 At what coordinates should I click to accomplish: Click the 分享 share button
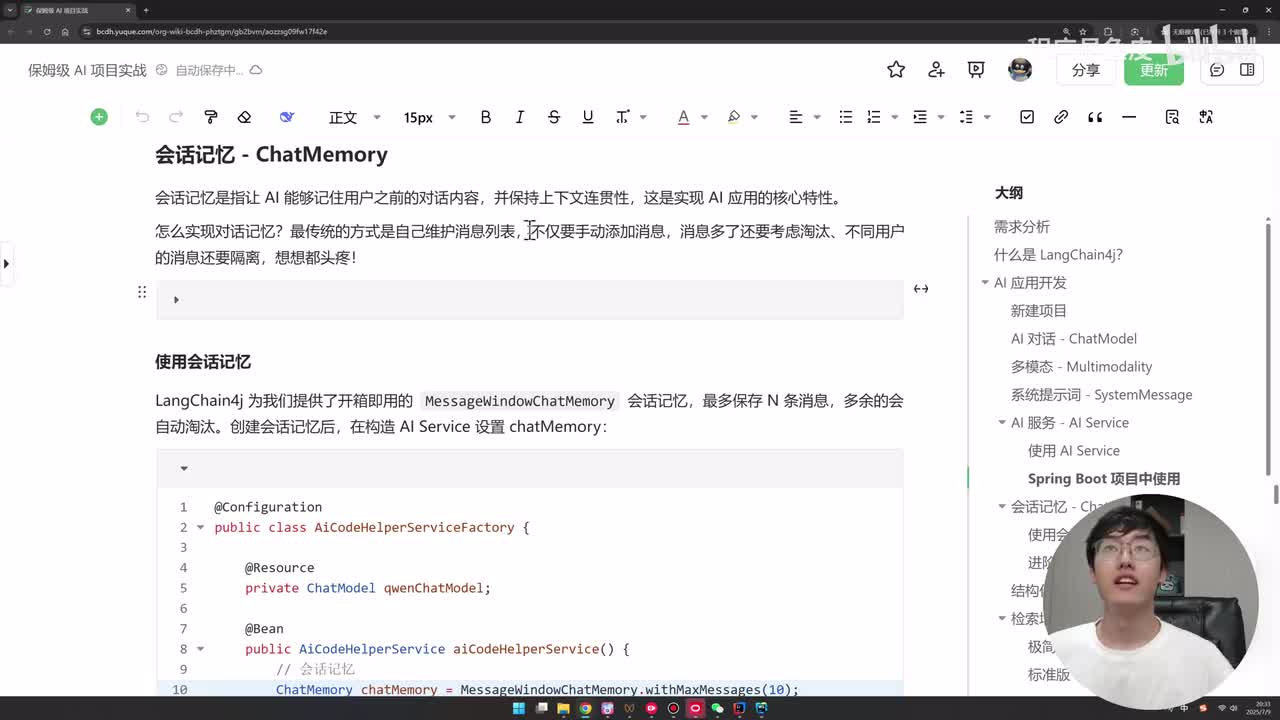[1086, 70]
